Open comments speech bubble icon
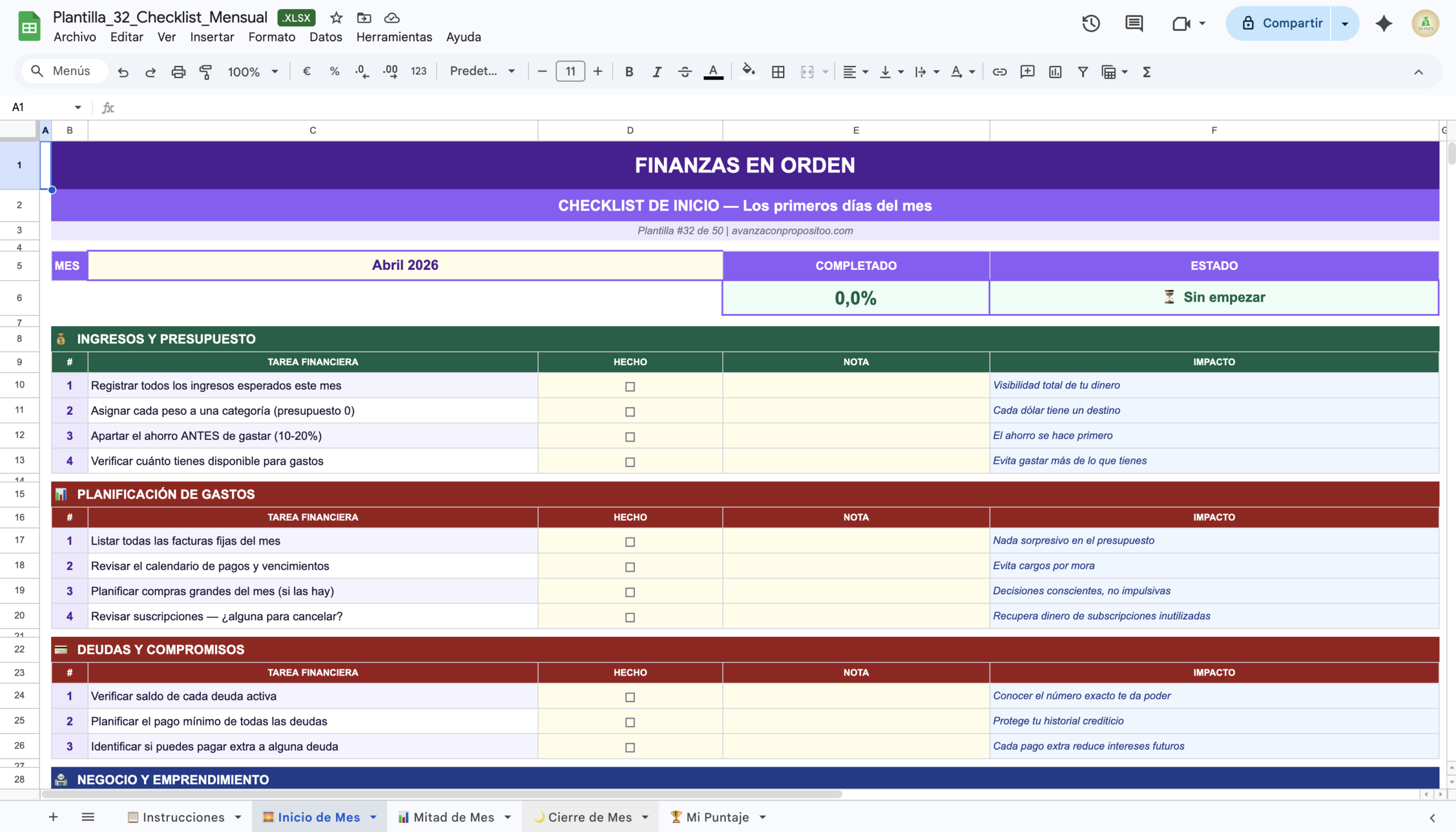 (x=1134, y=23)
